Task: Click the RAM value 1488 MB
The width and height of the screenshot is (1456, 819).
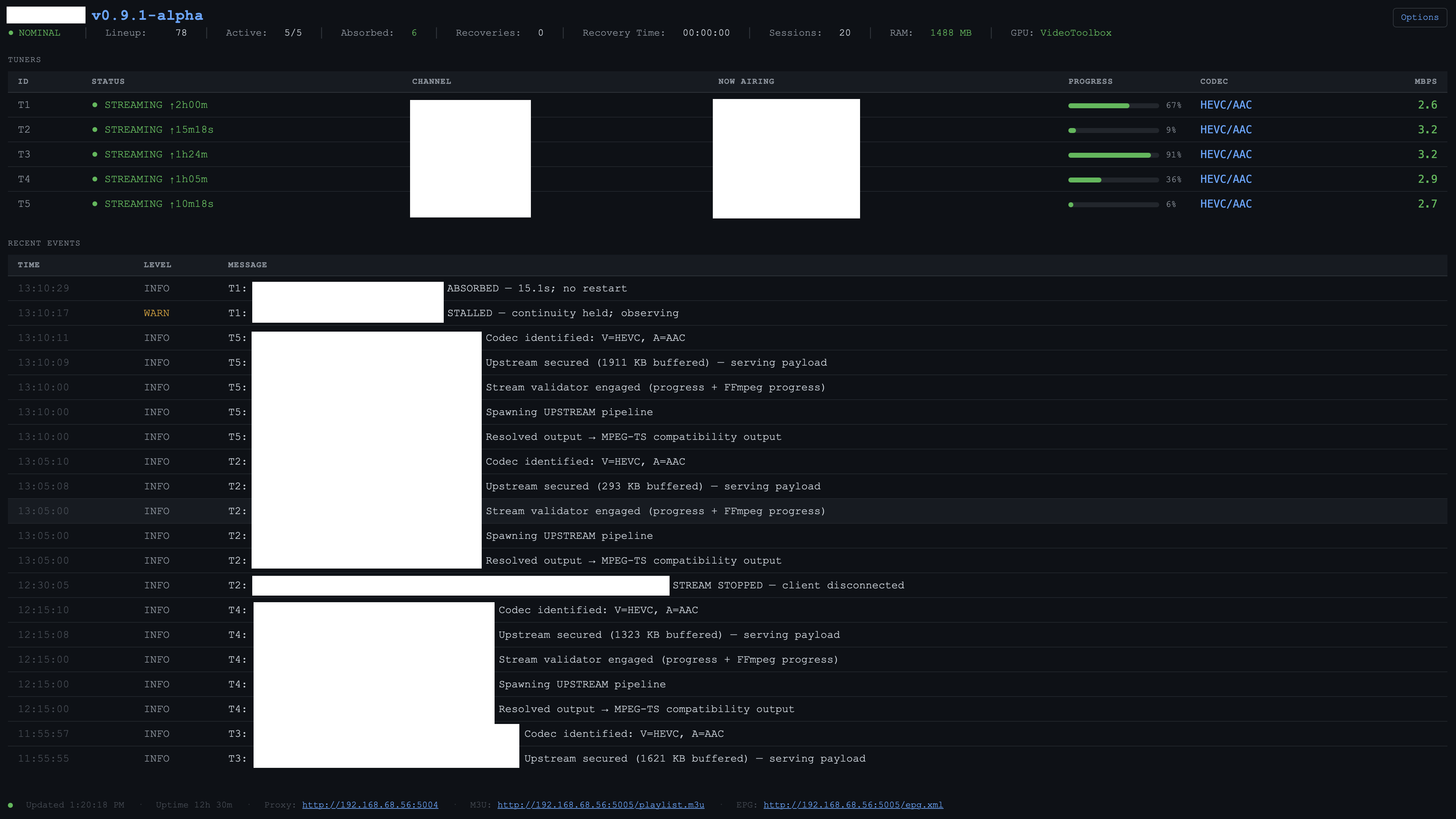Action: coord(951,33)
